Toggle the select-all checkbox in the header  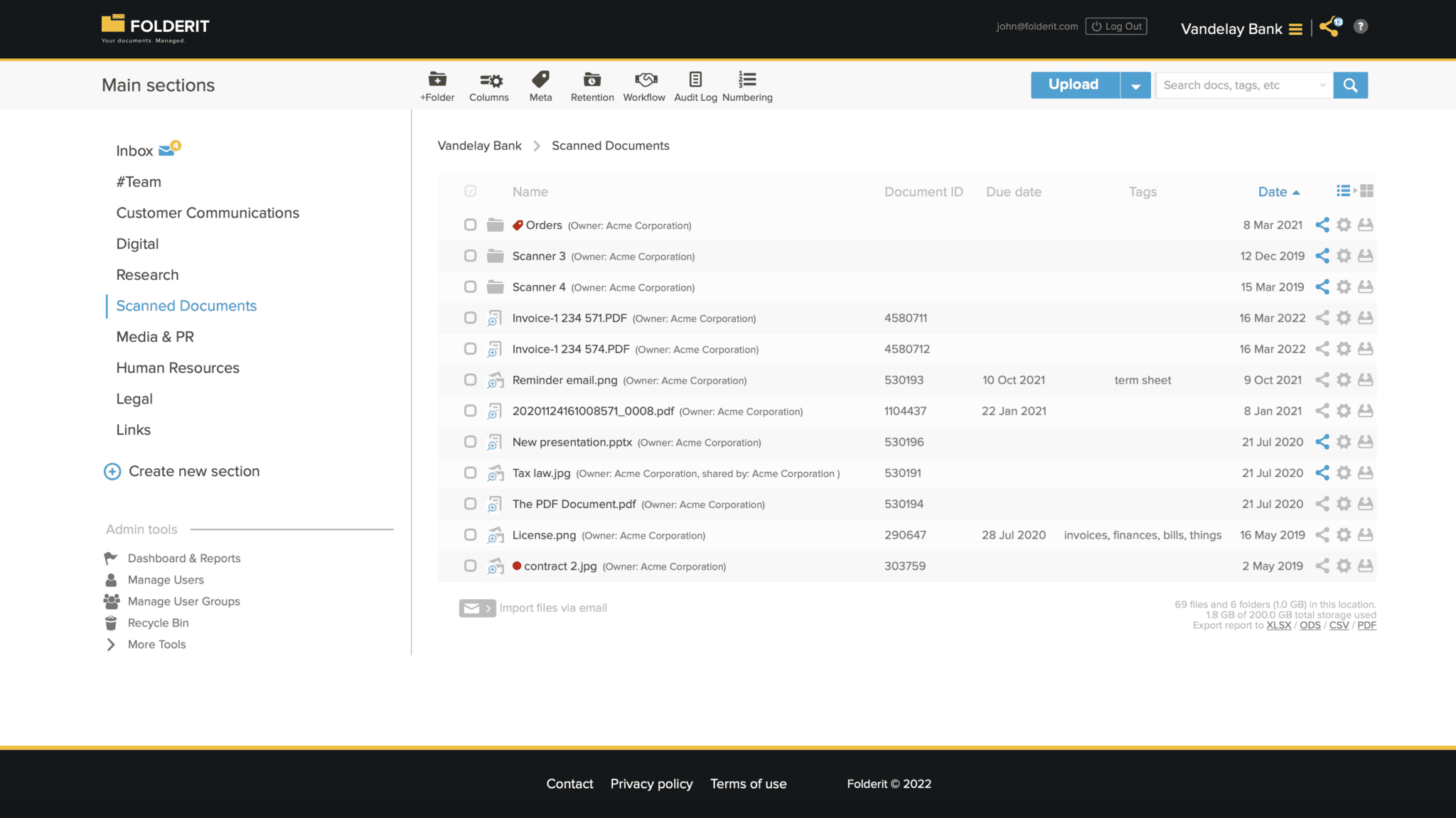470,190
